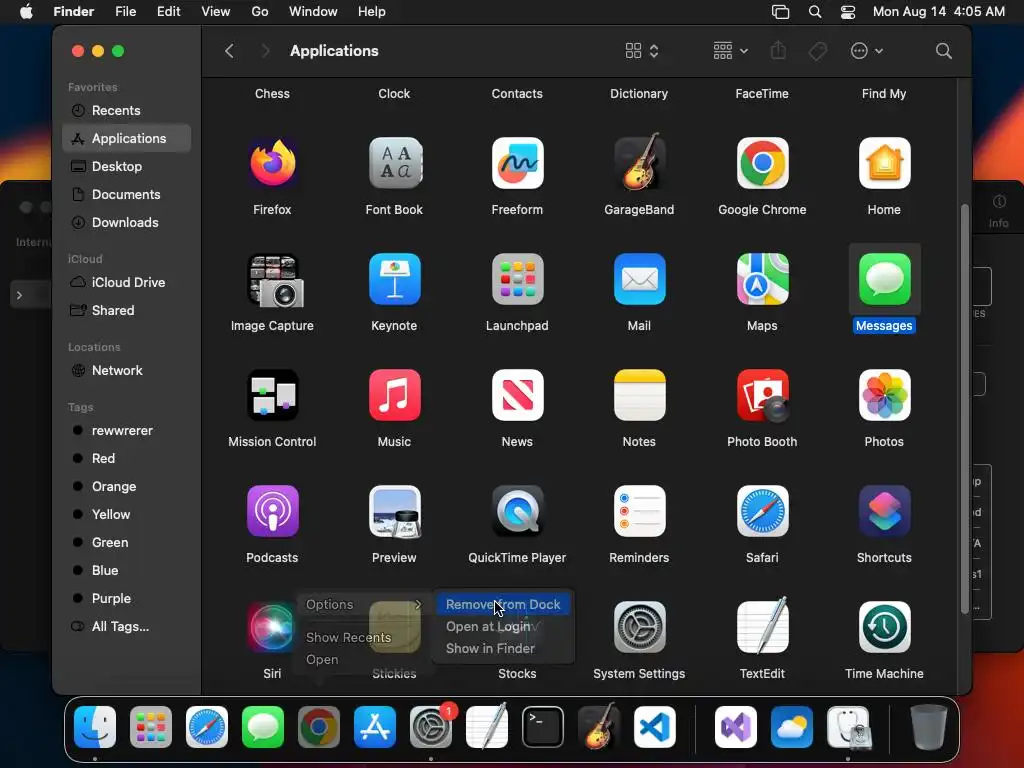Viewport: 1024px width, 768px height.
Task: Select the Safari icon in Applications
Action: pos(762,511)
